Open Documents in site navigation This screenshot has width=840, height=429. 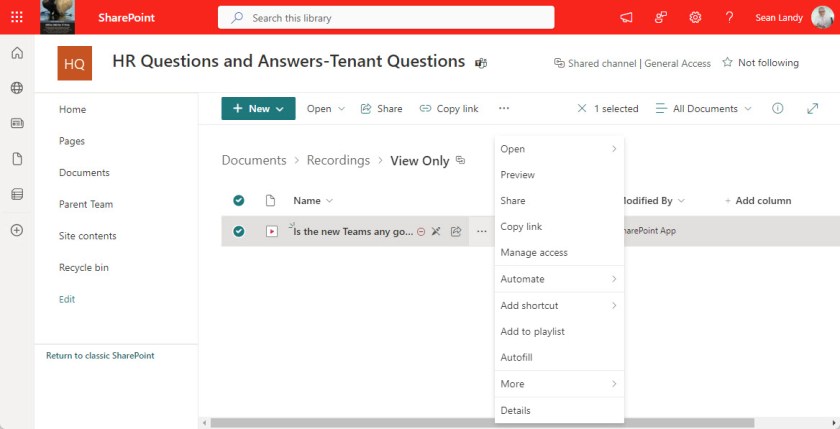coord(84,172)
